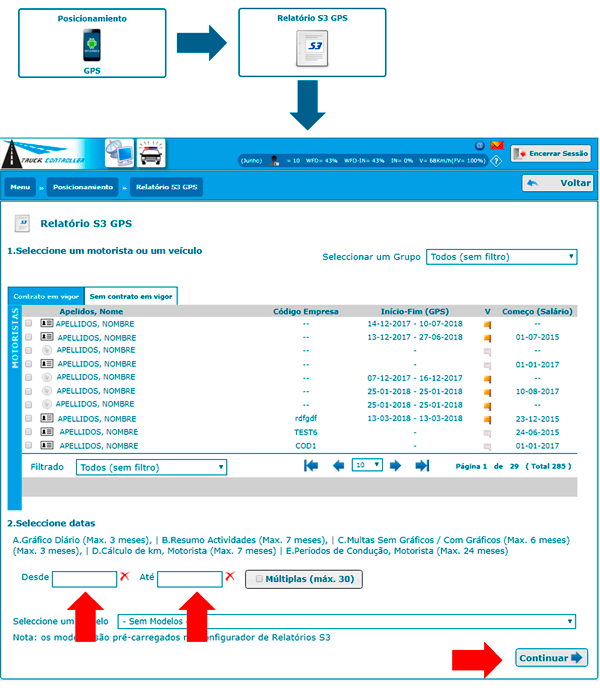
Task: Open the rows-per-page dropdown showing 10
Action: pos(367,465)
